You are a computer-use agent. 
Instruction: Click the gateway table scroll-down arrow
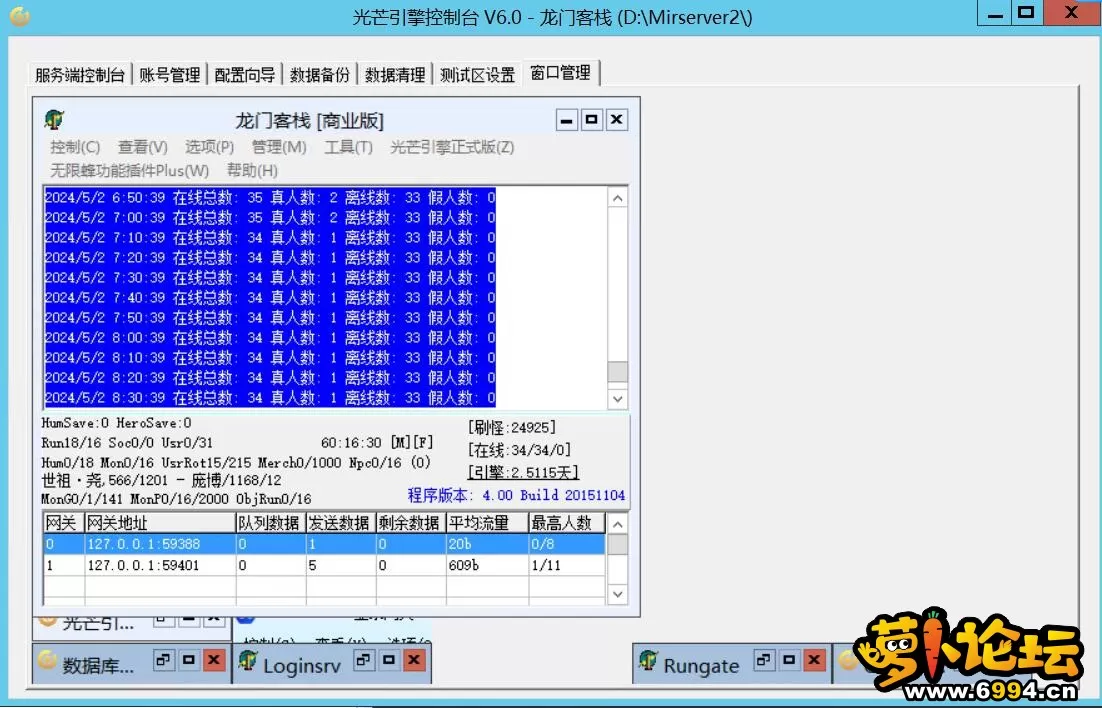pos(618,594)
